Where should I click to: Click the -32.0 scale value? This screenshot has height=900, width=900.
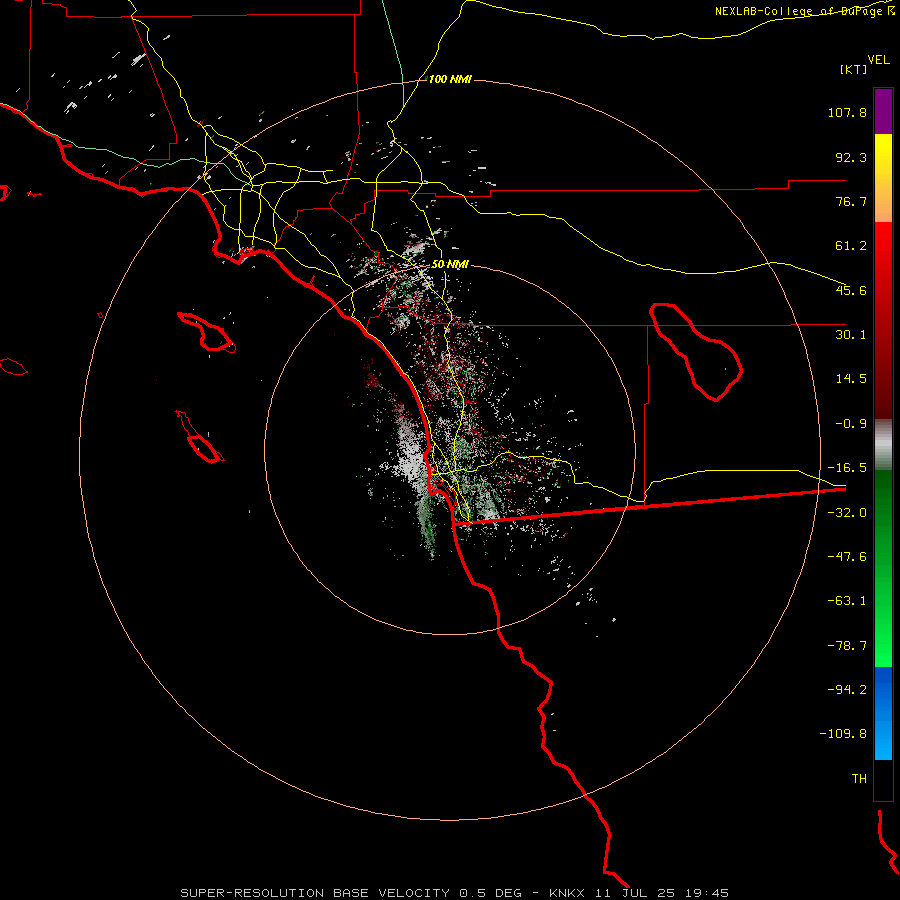tap(847, 513)
